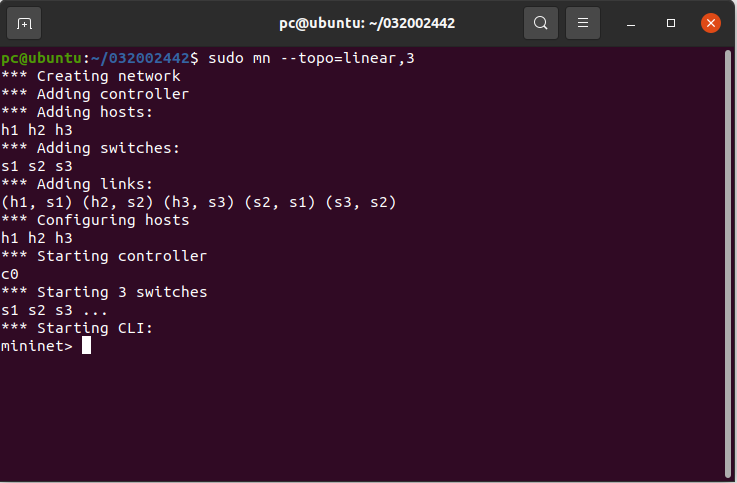Click the '*** Starting 3 switches' line
737x483 pixels.
click(104, 292)
